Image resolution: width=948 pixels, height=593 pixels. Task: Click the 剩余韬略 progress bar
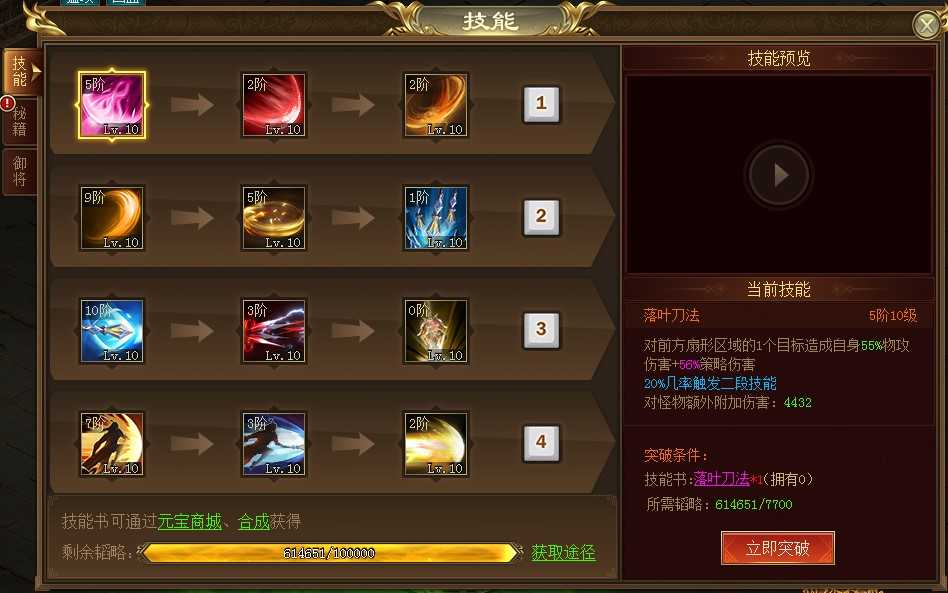pyautogui.click(x=330, y=553)
